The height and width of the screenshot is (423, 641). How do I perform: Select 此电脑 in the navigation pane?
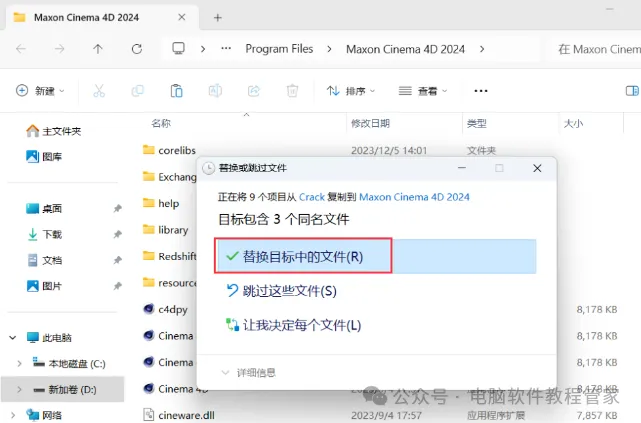49,338
